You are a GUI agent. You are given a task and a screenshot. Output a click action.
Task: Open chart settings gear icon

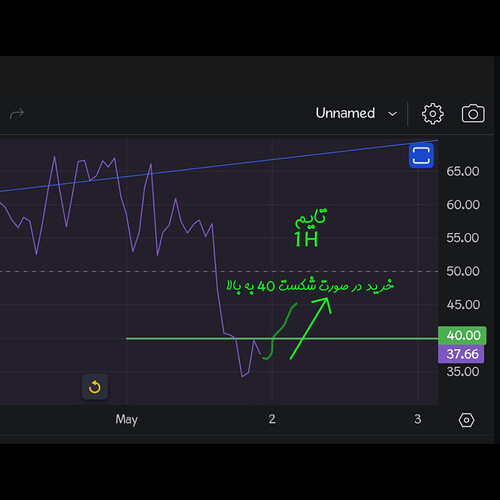[x=432, y=114]
